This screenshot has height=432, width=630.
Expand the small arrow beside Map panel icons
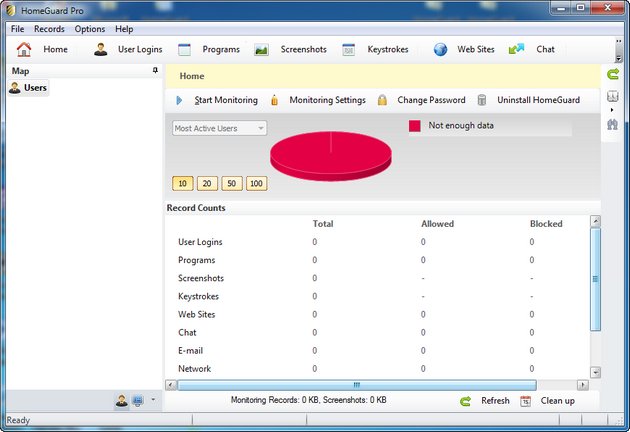coord(153,401)
